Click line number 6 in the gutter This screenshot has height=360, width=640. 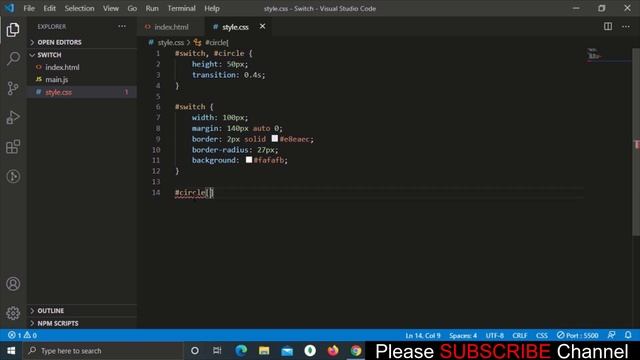coord(158,107)
